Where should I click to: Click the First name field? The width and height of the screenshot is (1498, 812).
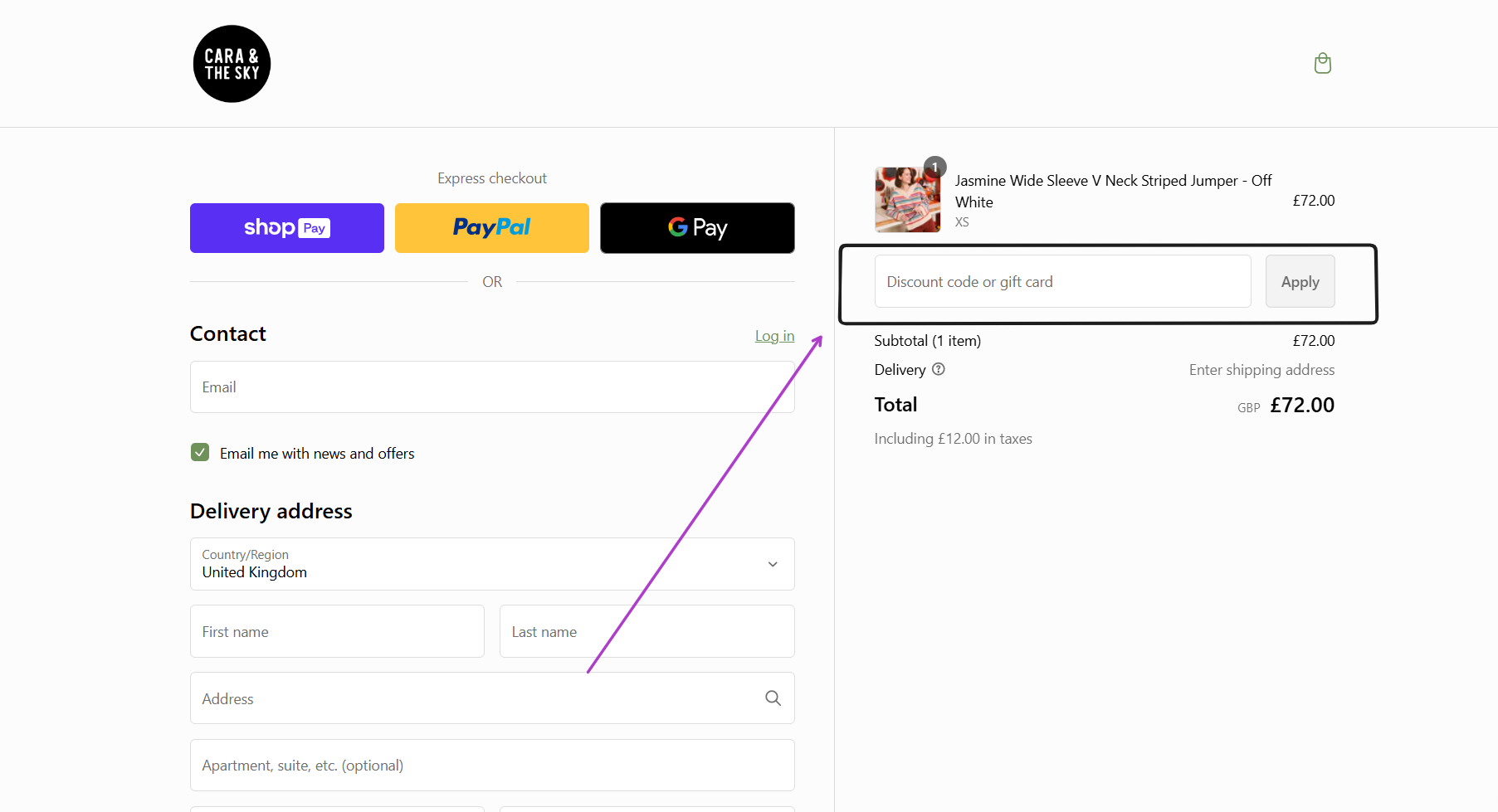click(337, 631)
